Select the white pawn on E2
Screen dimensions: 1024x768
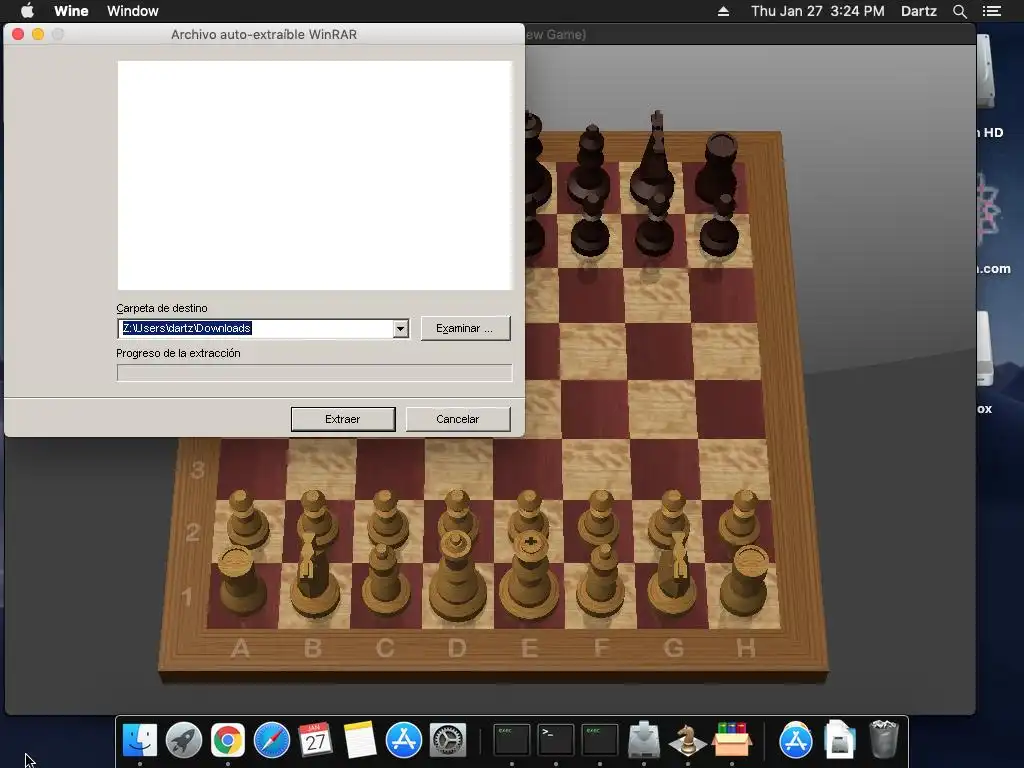(x=528, y=513)
